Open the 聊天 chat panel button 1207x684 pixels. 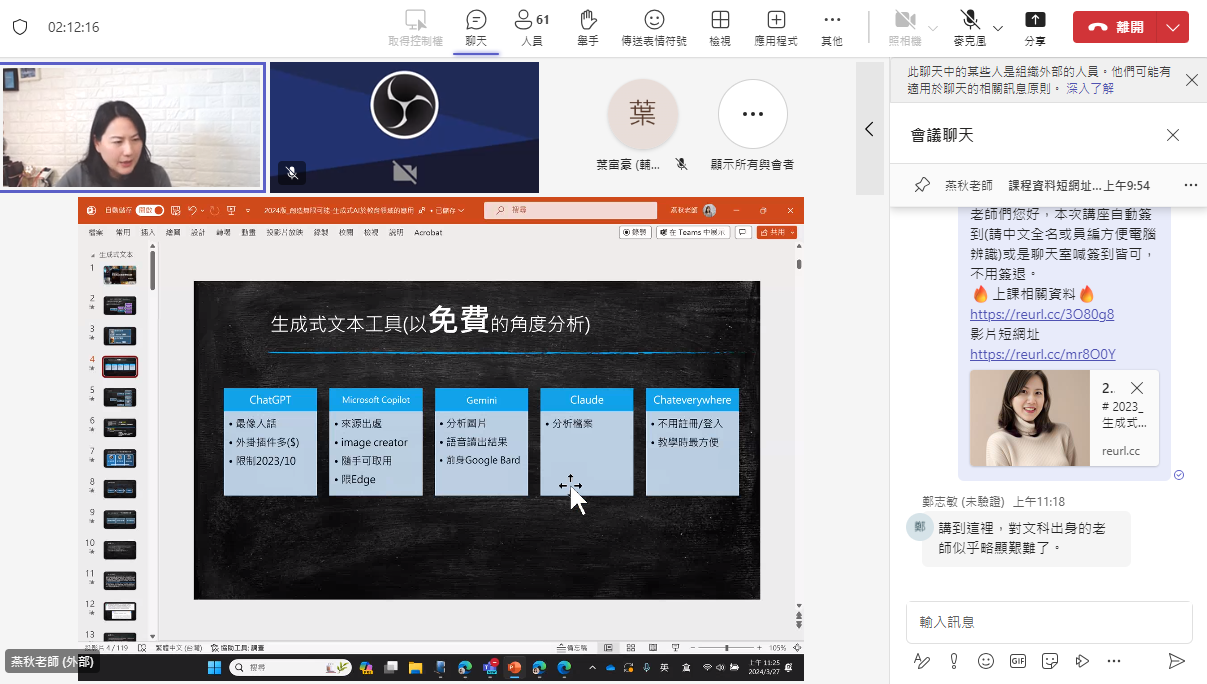tap(476, 28)
